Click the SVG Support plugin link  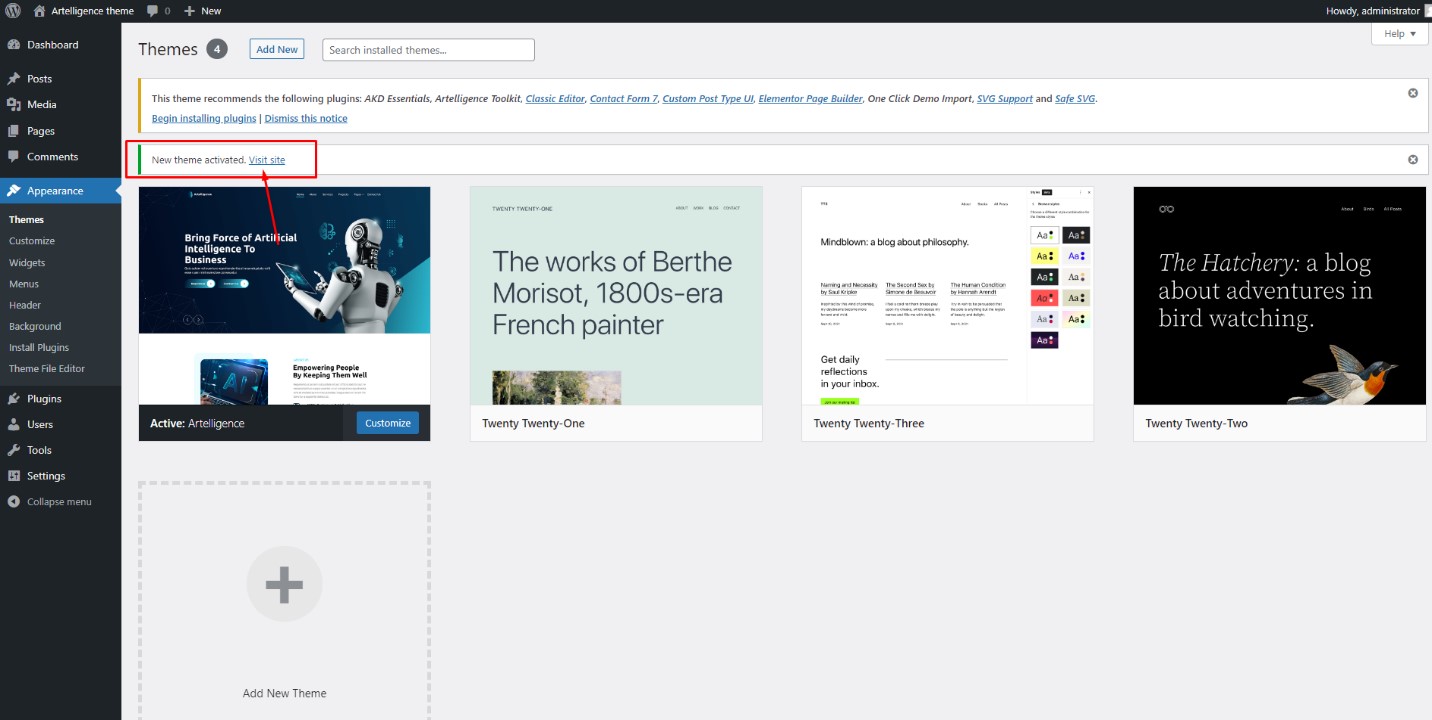click(1005, 99)
